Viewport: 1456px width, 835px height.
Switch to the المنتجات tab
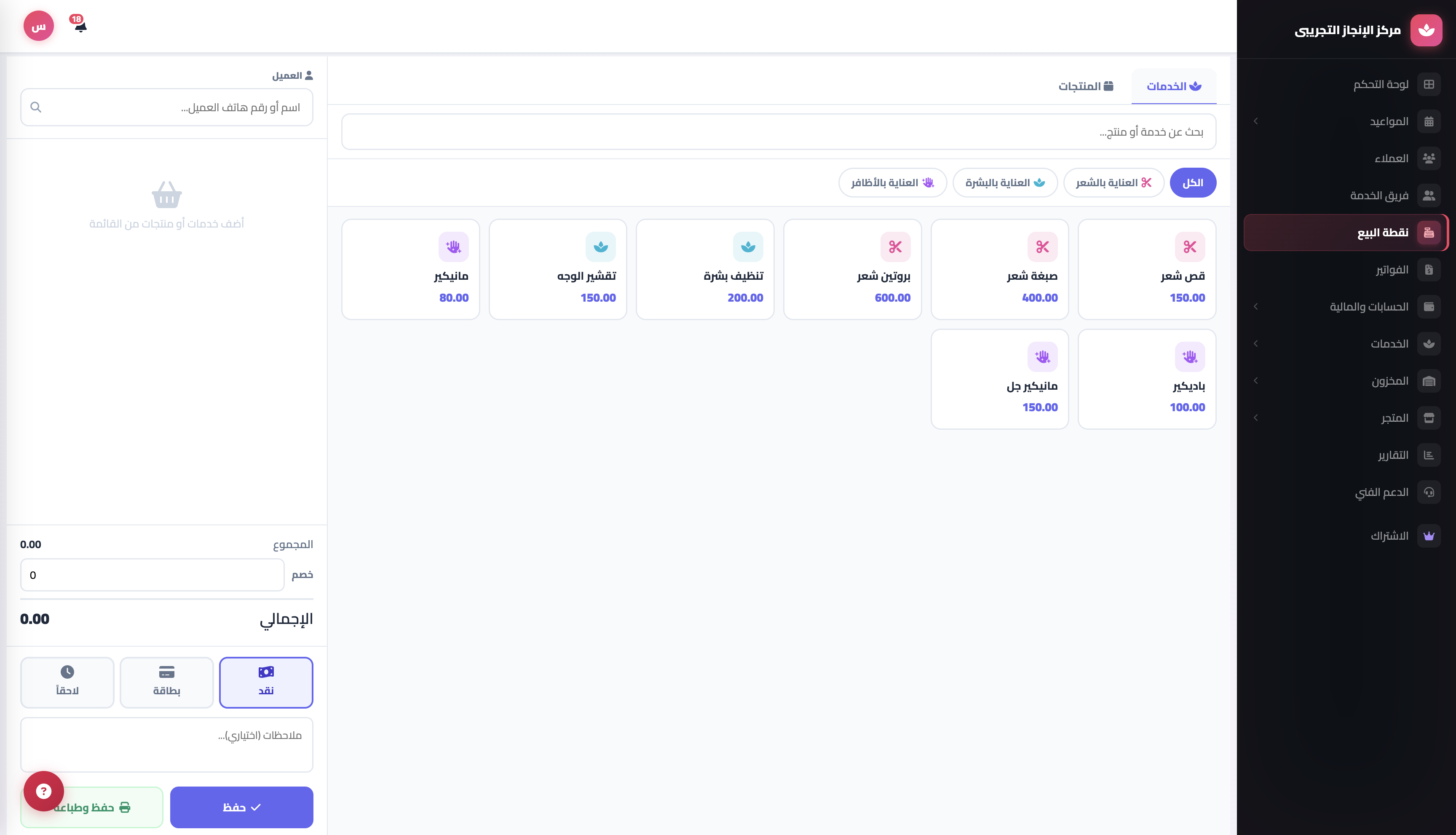1086,86
